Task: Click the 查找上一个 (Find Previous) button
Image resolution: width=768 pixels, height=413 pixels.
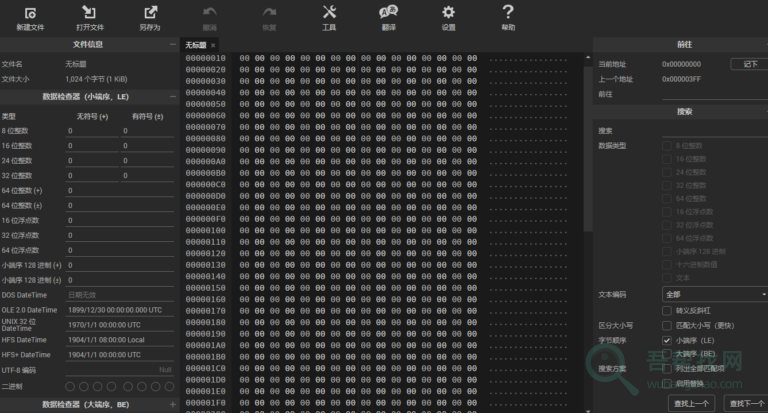Action: tap(691, 403)
